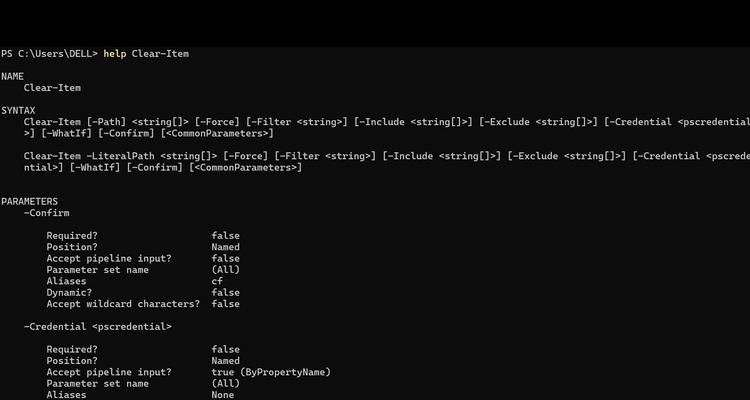Click the '-Confirm' parameter heading
This screenshot has height=400, width=750.
point(46,213)
